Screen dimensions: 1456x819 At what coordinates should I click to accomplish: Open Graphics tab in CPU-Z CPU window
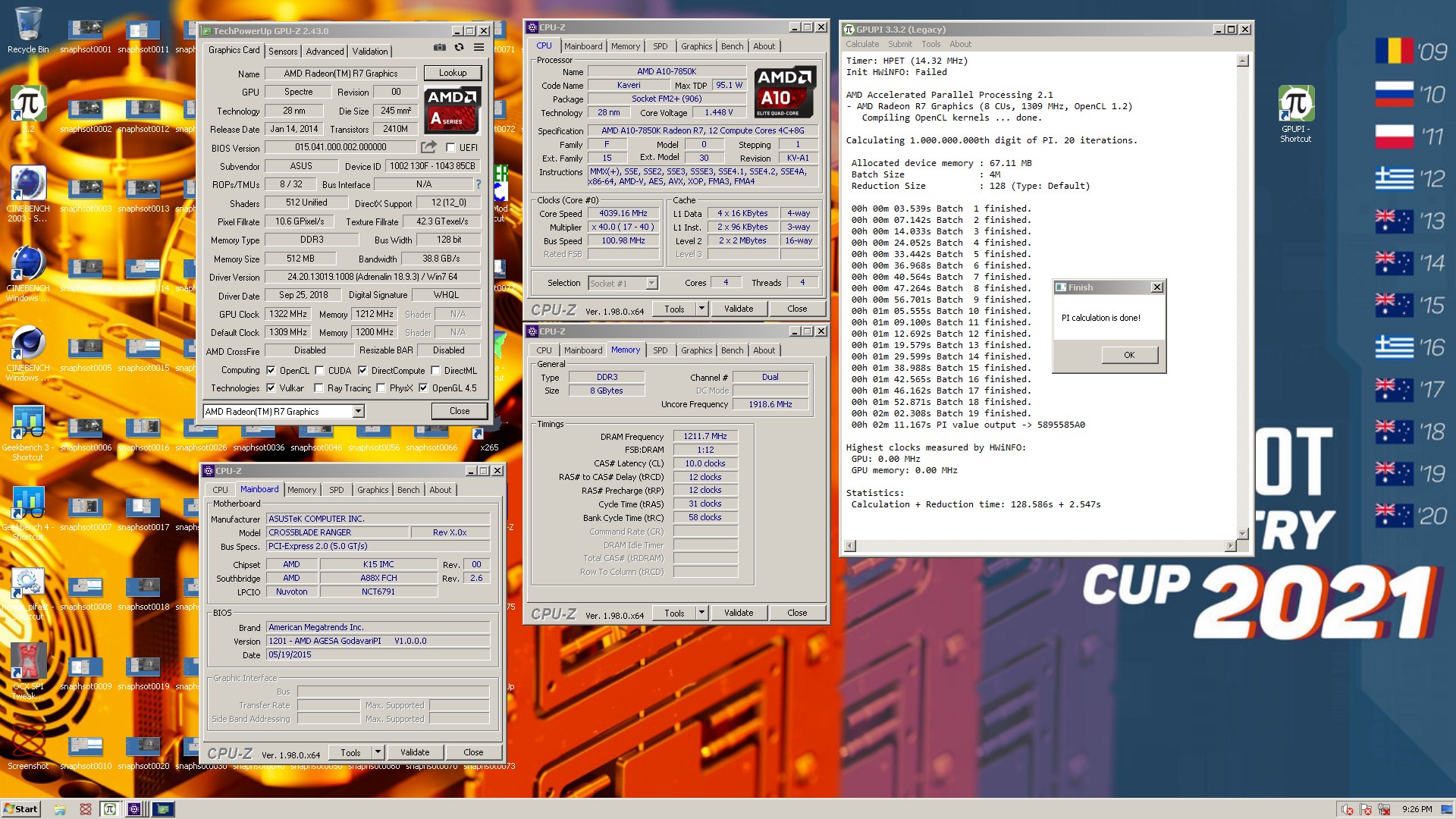[696, 45]
